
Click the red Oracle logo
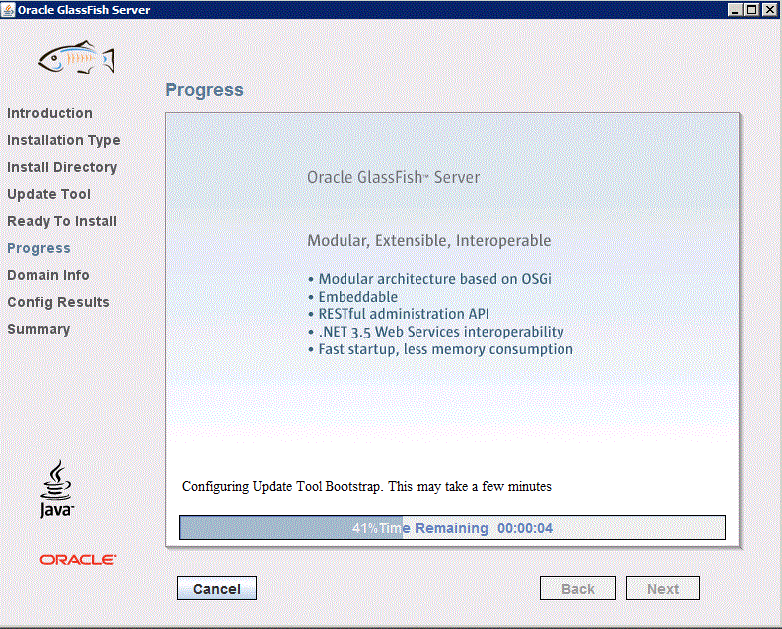78,560
